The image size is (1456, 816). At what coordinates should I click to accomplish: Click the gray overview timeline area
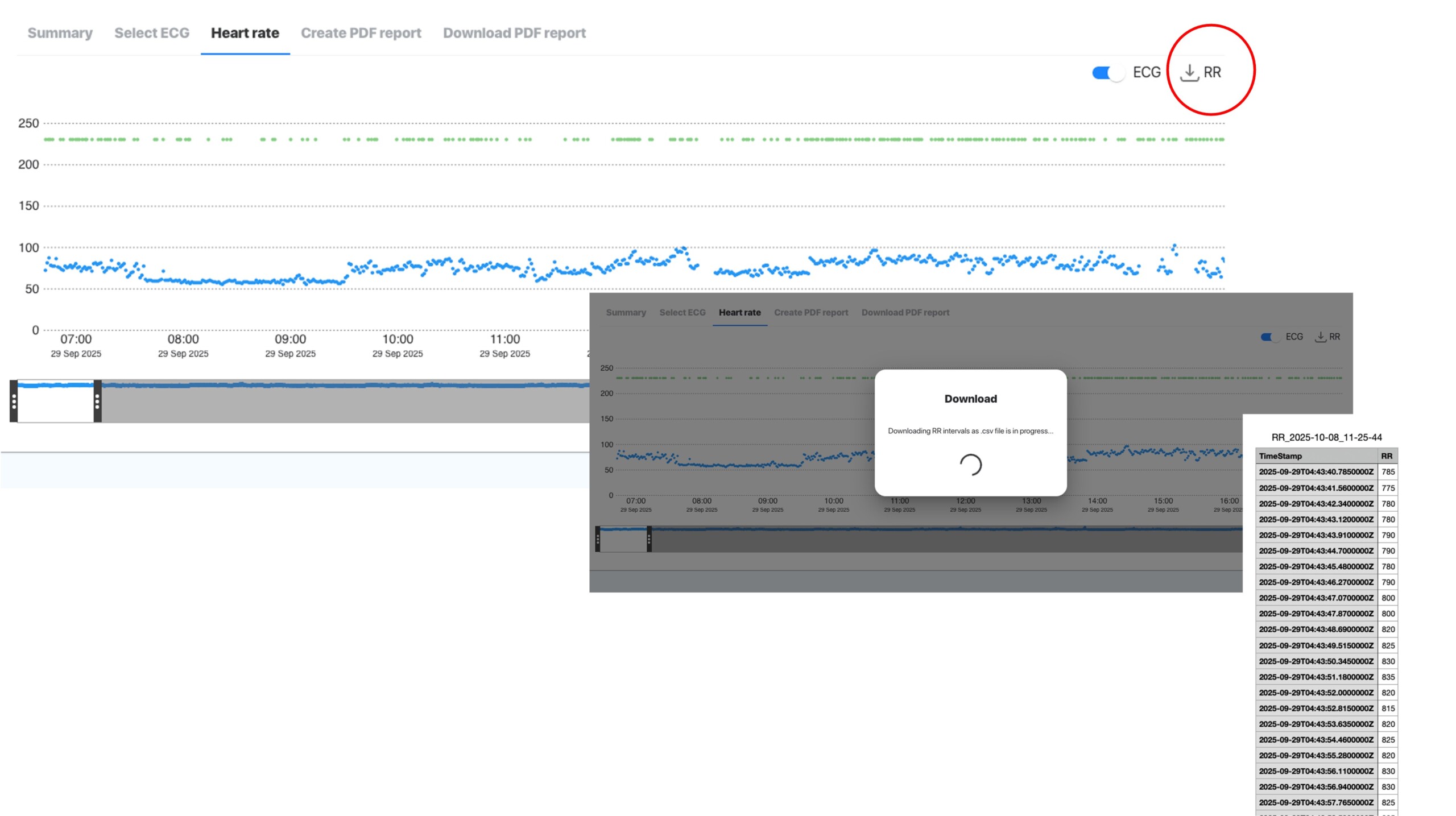pyautogui.click(x=341, y=405)
